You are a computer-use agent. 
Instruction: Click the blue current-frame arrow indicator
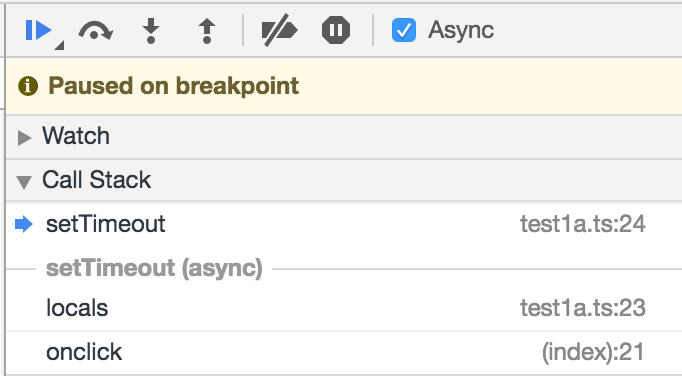(24, 224)
